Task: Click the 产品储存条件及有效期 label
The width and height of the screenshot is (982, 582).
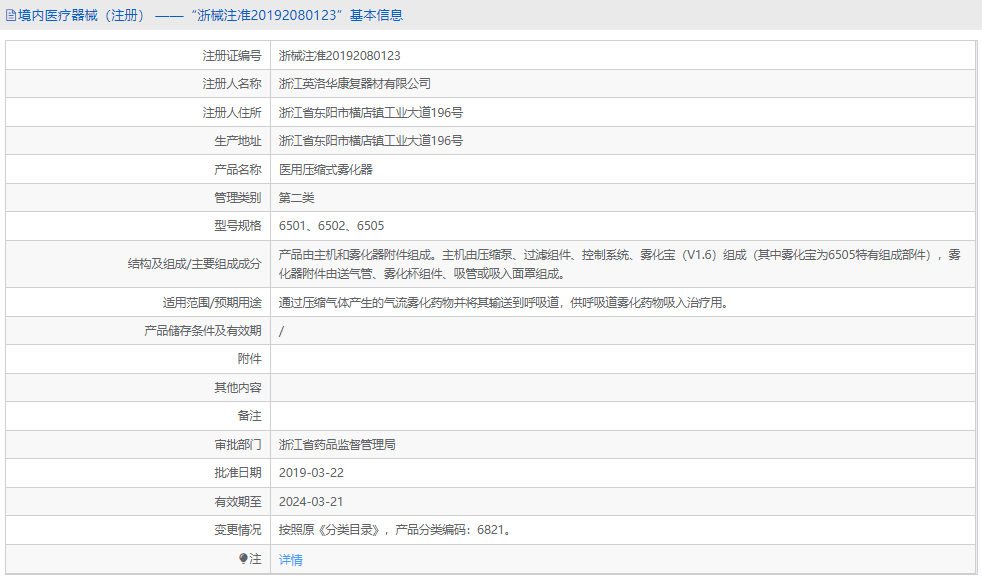Action: coord(202,331)
